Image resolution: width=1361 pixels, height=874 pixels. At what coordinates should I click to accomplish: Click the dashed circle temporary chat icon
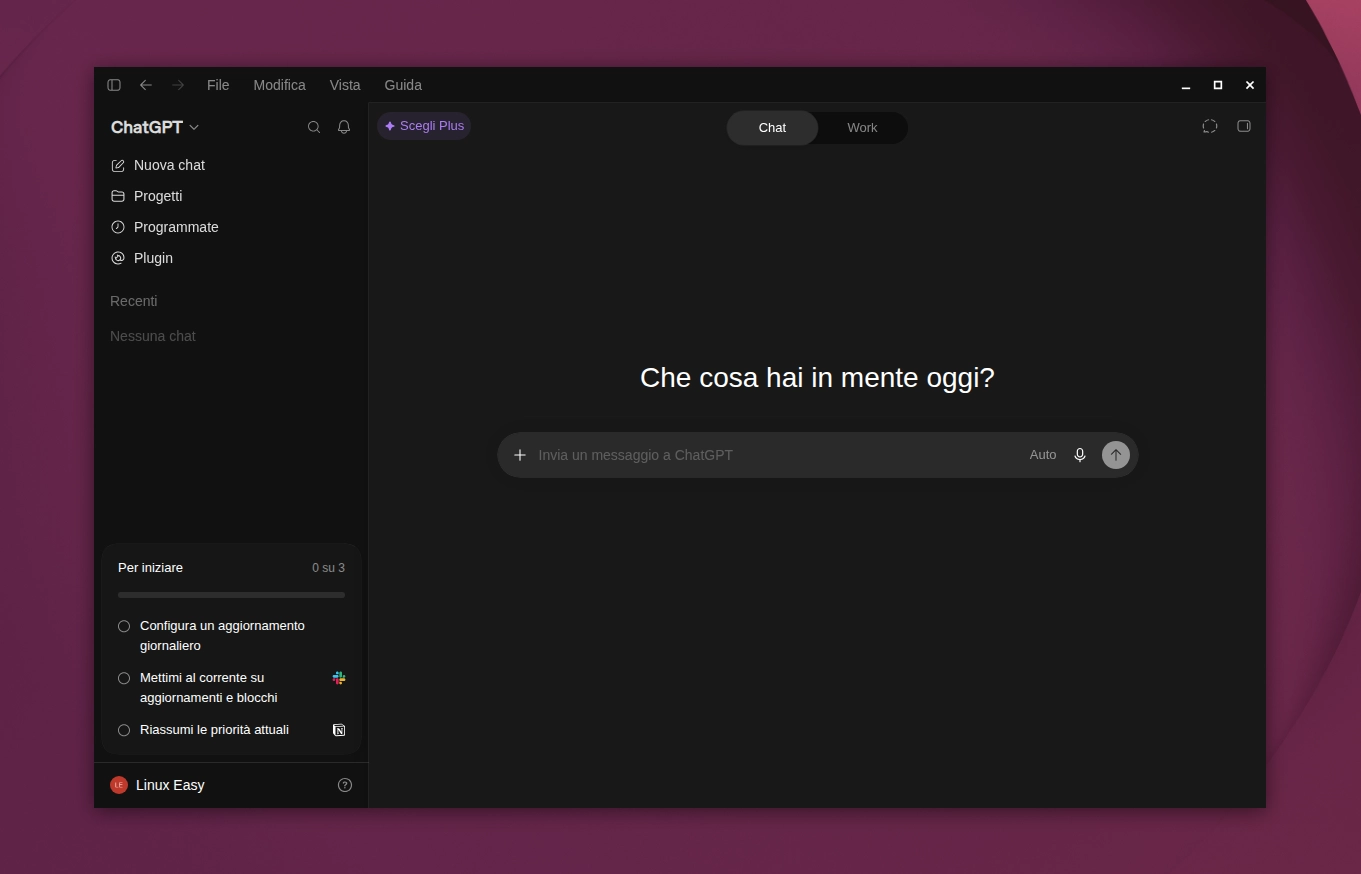(1210, 126)
